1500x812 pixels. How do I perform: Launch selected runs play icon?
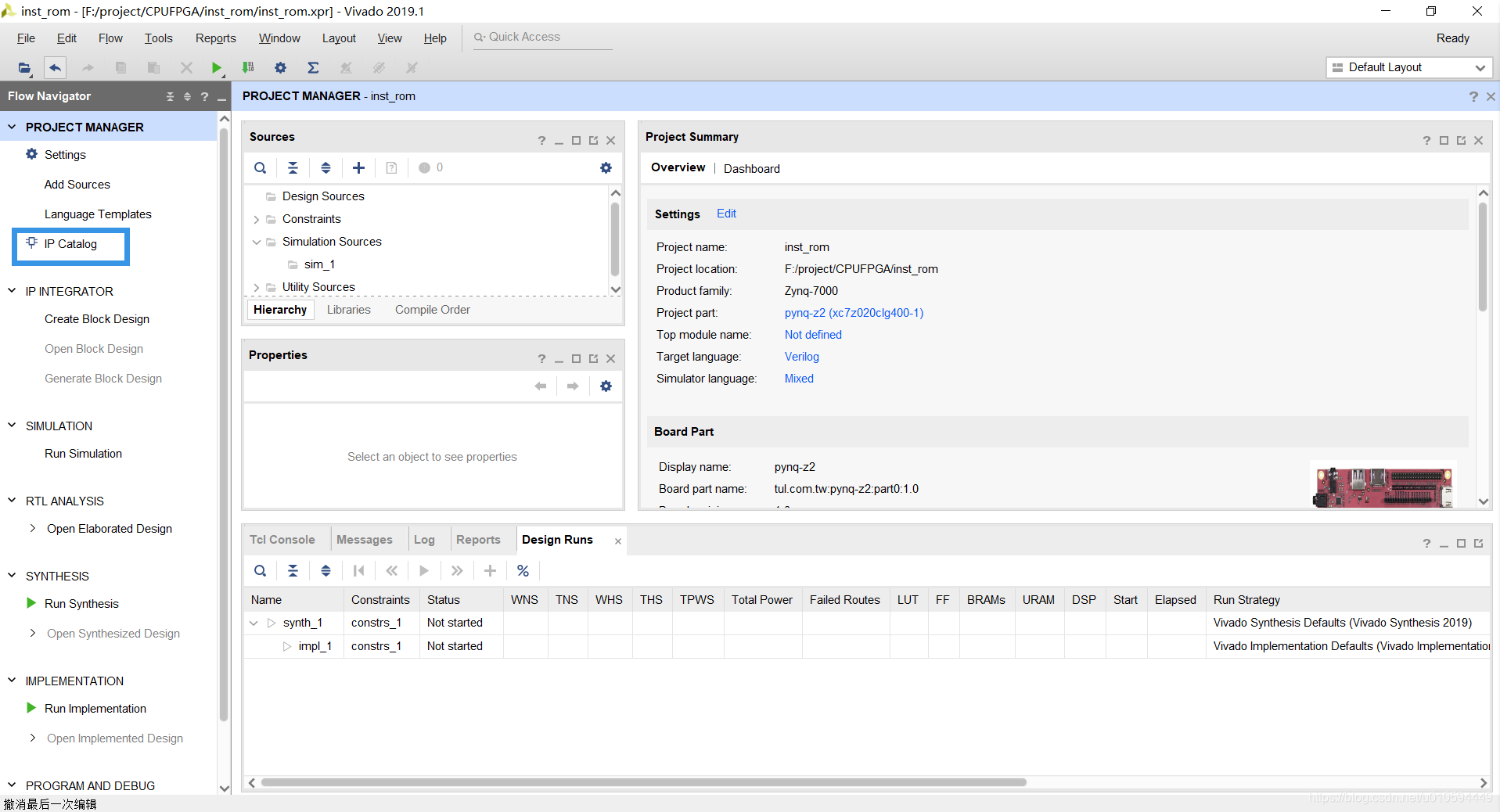pos(423,570)
